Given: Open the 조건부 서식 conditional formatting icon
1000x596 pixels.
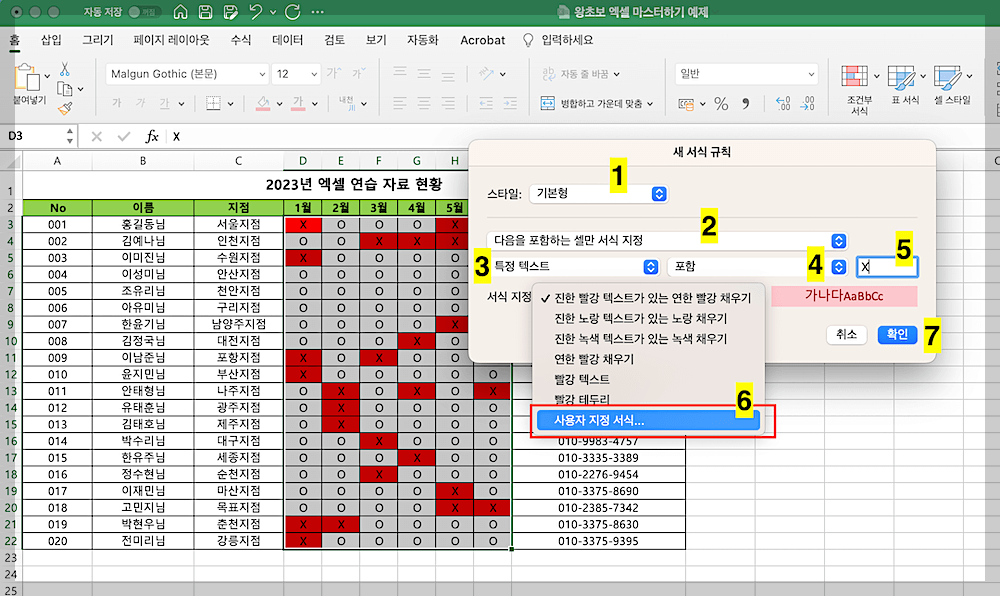Looking at the screenshot, I should point(857,78).
